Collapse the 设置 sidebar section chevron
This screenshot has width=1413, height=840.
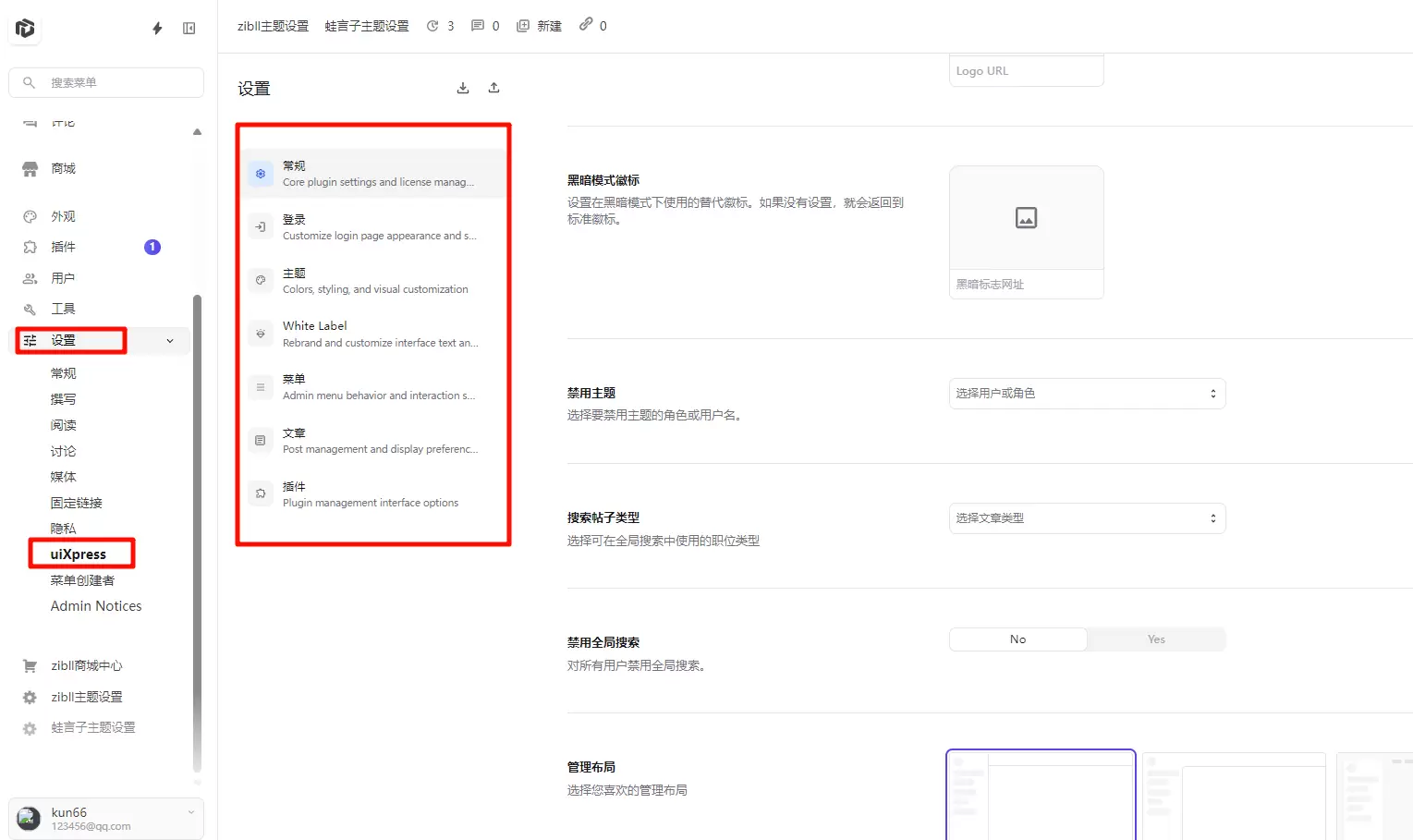pyautogui.click(x=170, y=341)
